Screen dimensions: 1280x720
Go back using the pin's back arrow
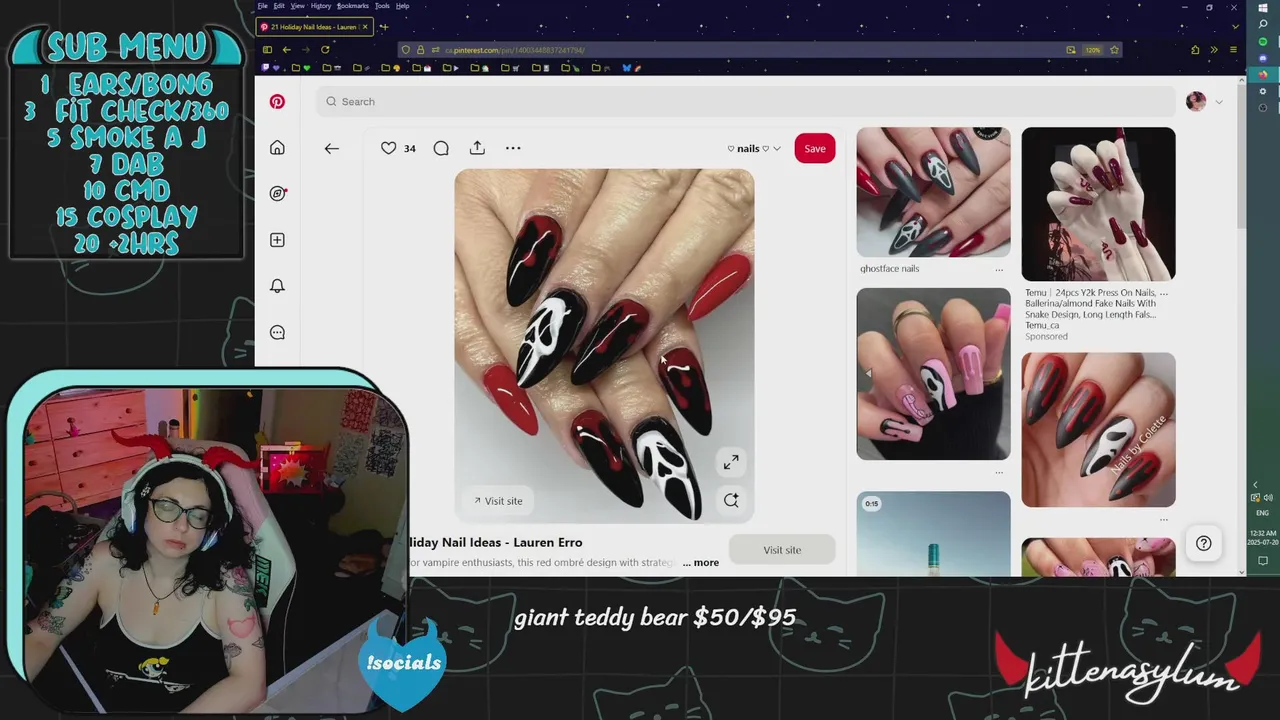[x=332, y=148]
